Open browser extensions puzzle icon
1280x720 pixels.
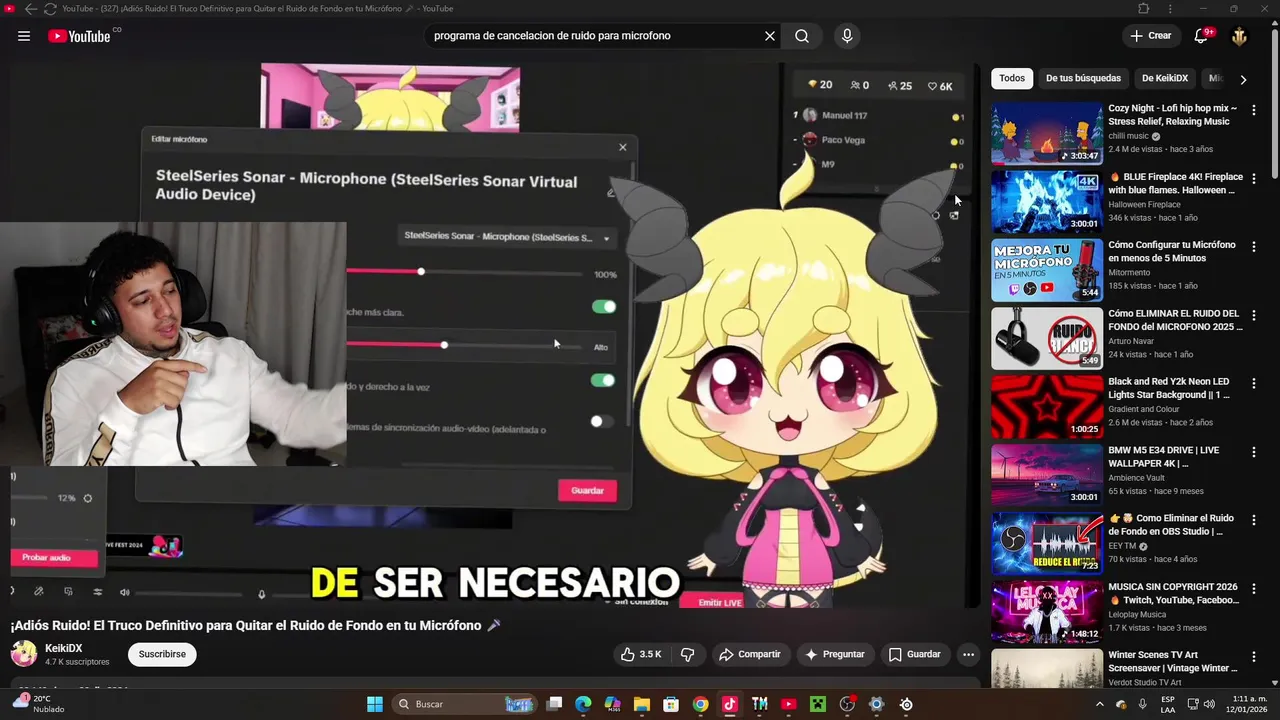pyautogui.click(x=1144, y=9)
